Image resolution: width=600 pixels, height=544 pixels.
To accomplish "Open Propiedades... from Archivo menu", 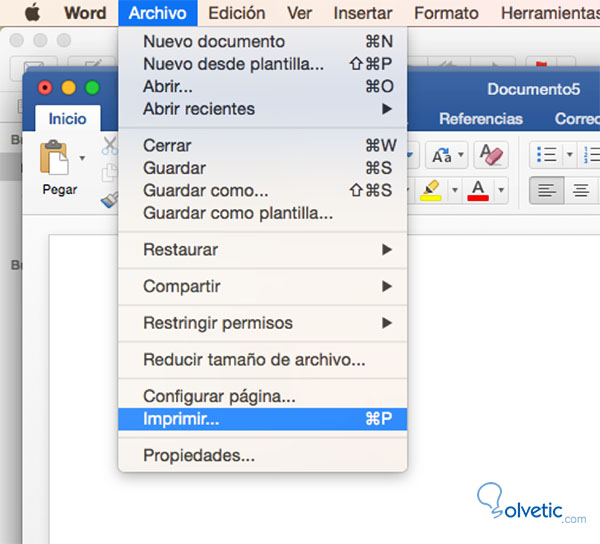I will tap(262, 455).
